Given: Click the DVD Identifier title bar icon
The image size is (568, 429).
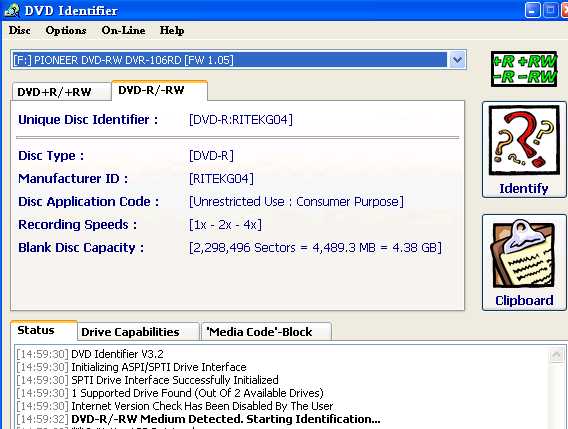Looking at the screenshot, I should click(12, 10).
